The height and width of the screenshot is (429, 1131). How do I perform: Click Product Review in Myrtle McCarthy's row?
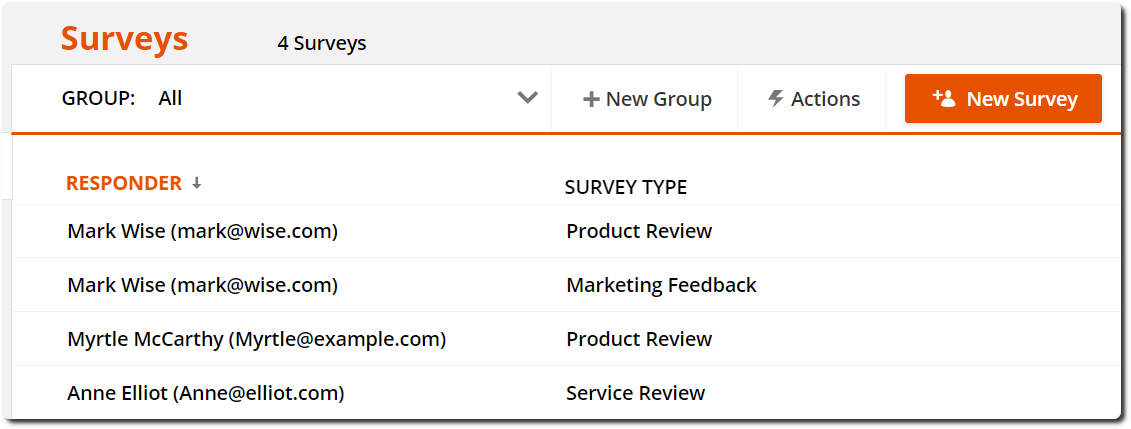point(639,339)
